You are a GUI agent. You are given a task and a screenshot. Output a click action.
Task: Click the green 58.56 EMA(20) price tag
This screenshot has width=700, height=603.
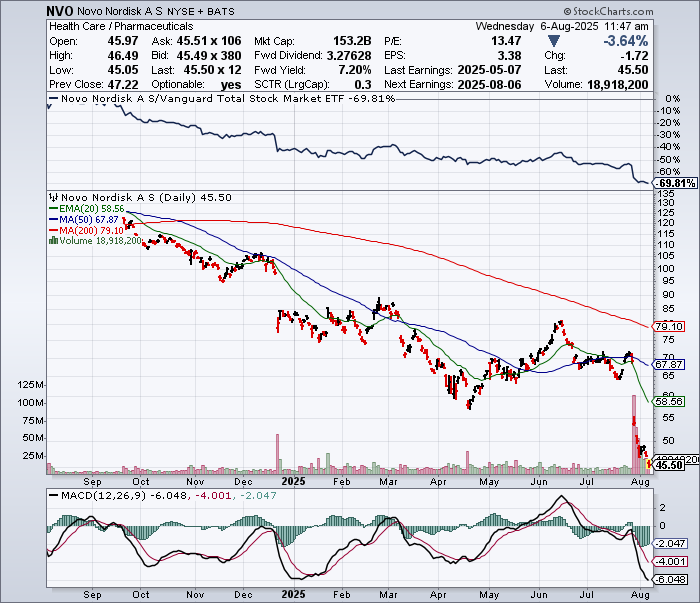pos(667,400)
